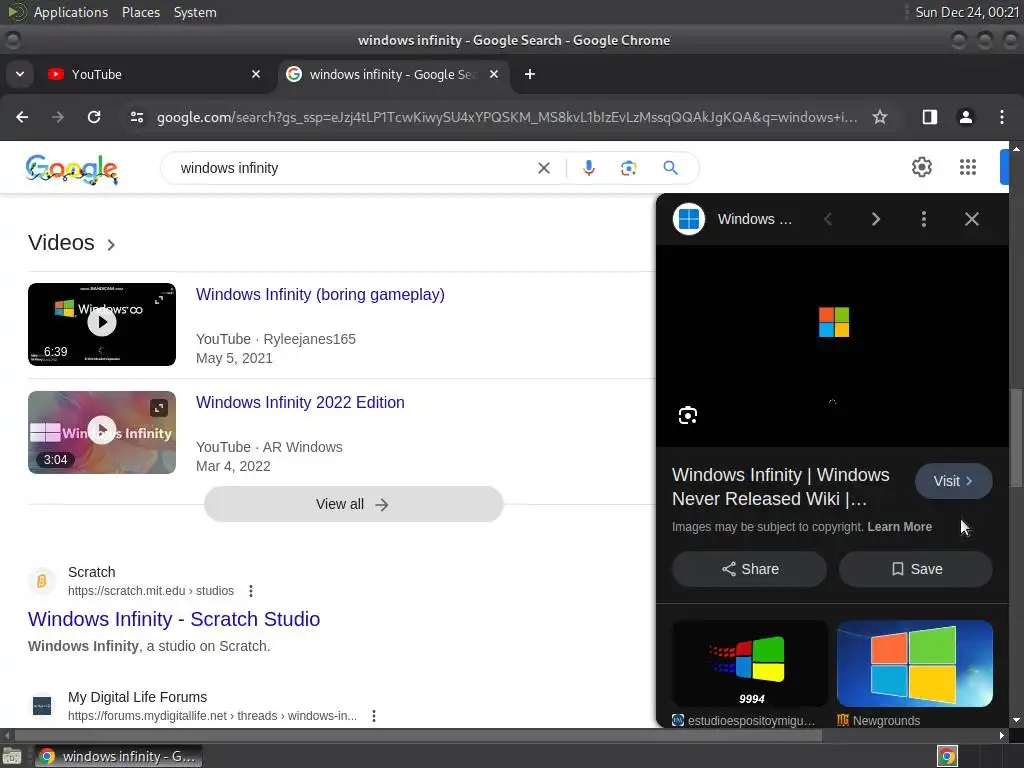The width and height of the screenshot is (1024, 768).
Task: Go back with the browser back arrow
Action: point(22,117)
